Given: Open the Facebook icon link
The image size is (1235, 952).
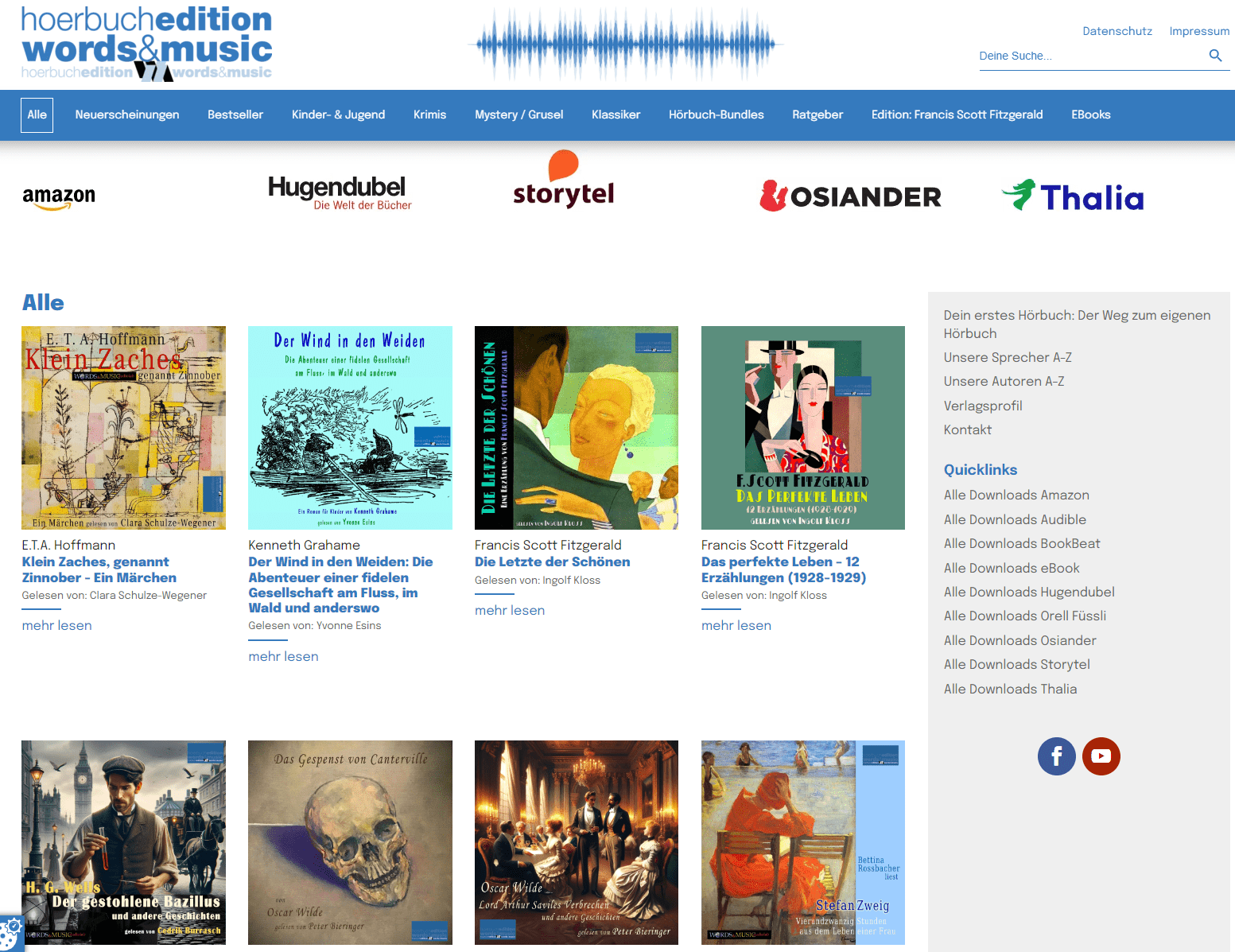Looking at the screenshot, I should point(1057,756).
